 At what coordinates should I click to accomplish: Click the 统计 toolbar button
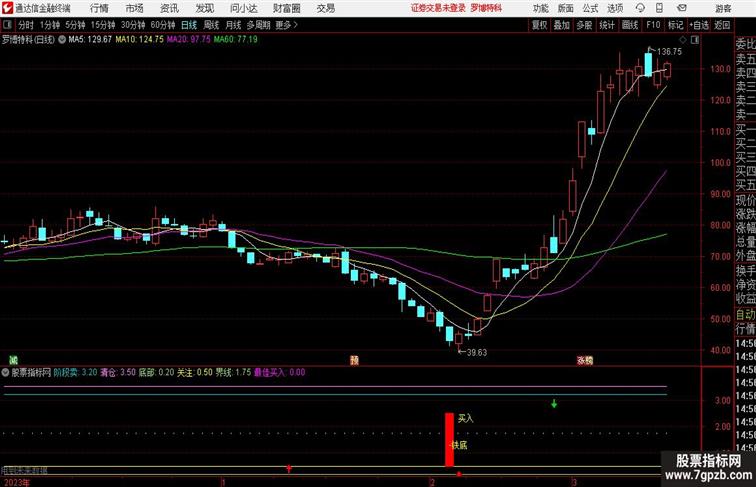pyautogui.click(x=607, y=25)
